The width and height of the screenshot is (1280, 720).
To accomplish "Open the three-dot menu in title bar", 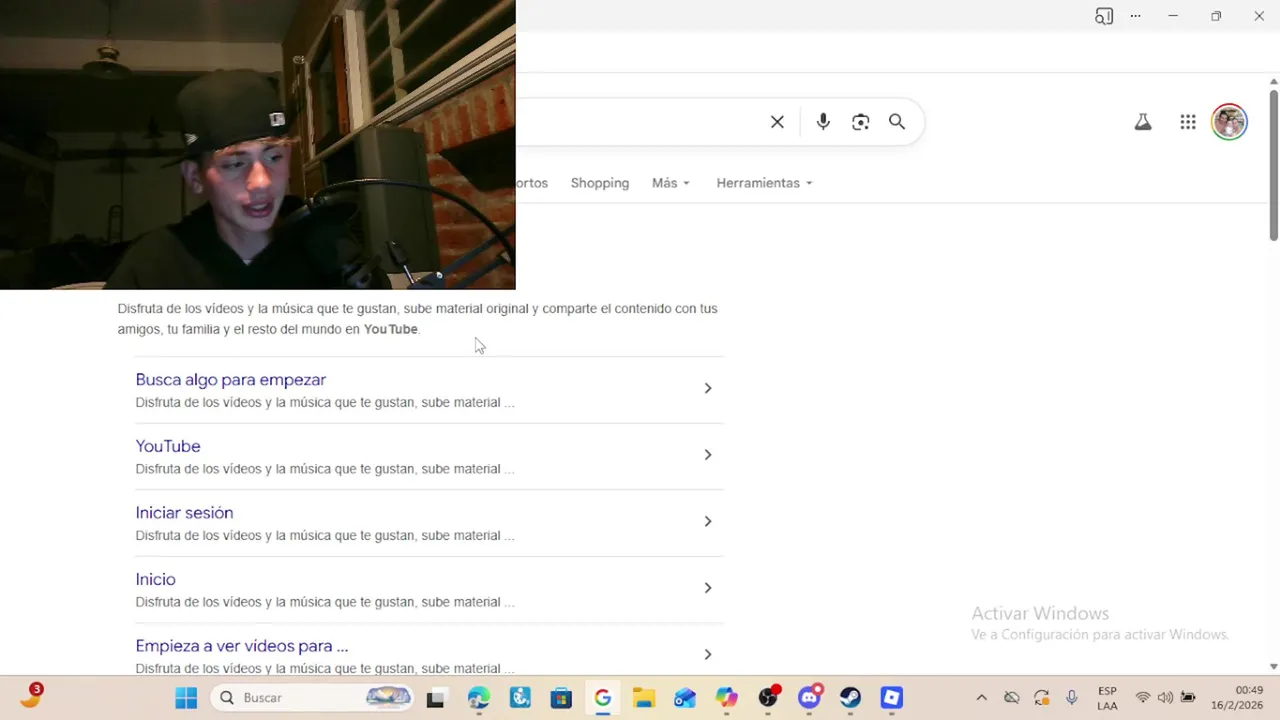I will coord(1136,16).
